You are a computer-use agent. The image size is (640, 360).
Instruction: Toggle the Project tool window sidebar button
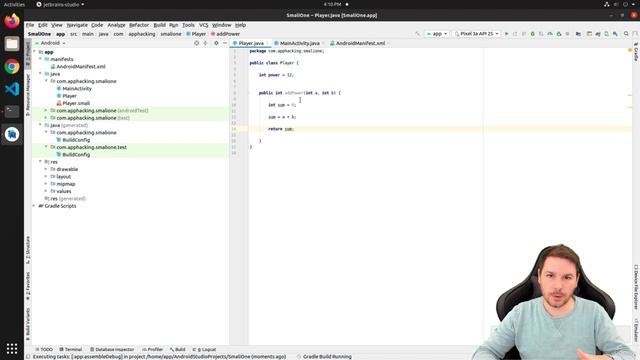[x=28, y=54]
